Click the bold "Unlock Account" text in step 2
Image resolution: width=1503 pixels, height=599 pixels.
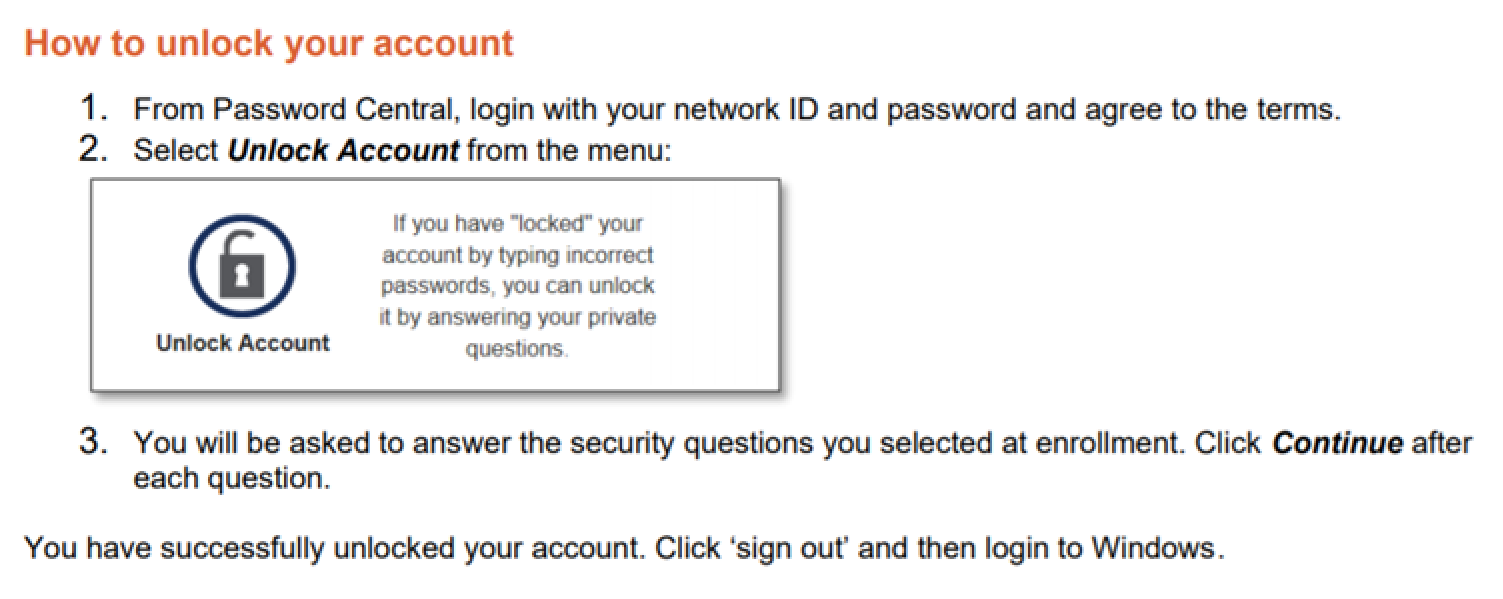(x=343, y=151)
